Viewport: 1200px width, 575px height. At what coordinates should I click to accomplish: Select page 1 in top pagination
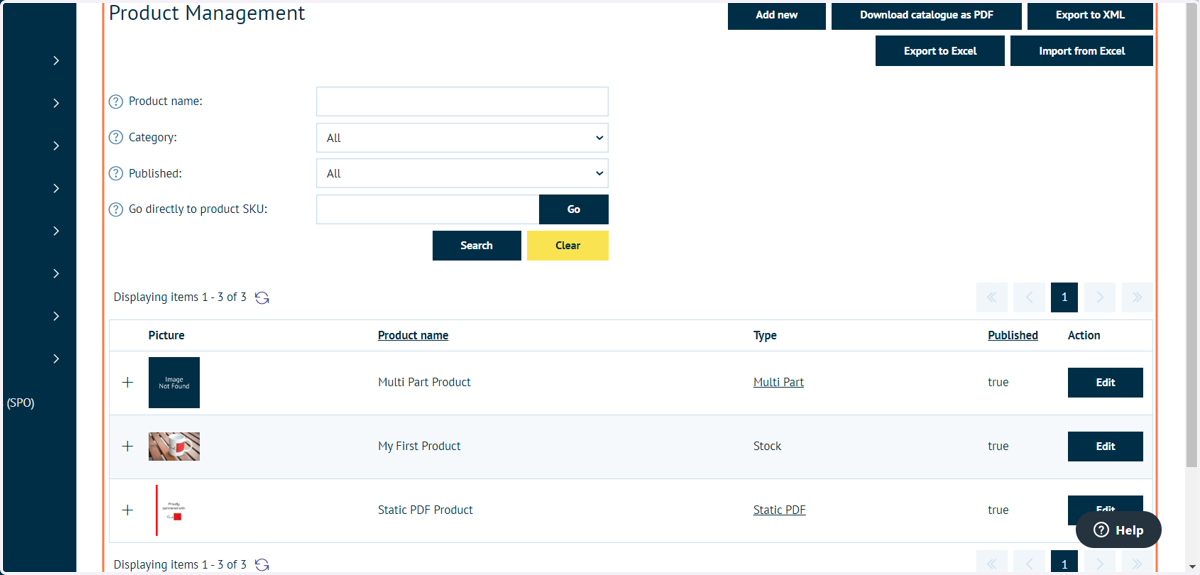(x=1064, y=297)
